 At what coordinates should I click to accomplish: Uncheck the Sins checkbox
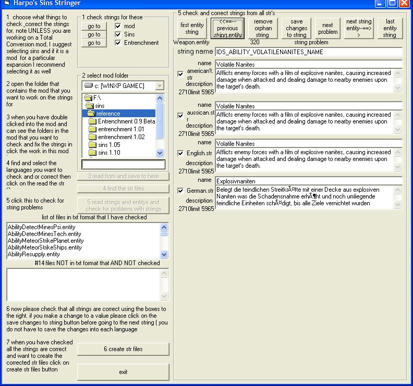click(118, 34)
